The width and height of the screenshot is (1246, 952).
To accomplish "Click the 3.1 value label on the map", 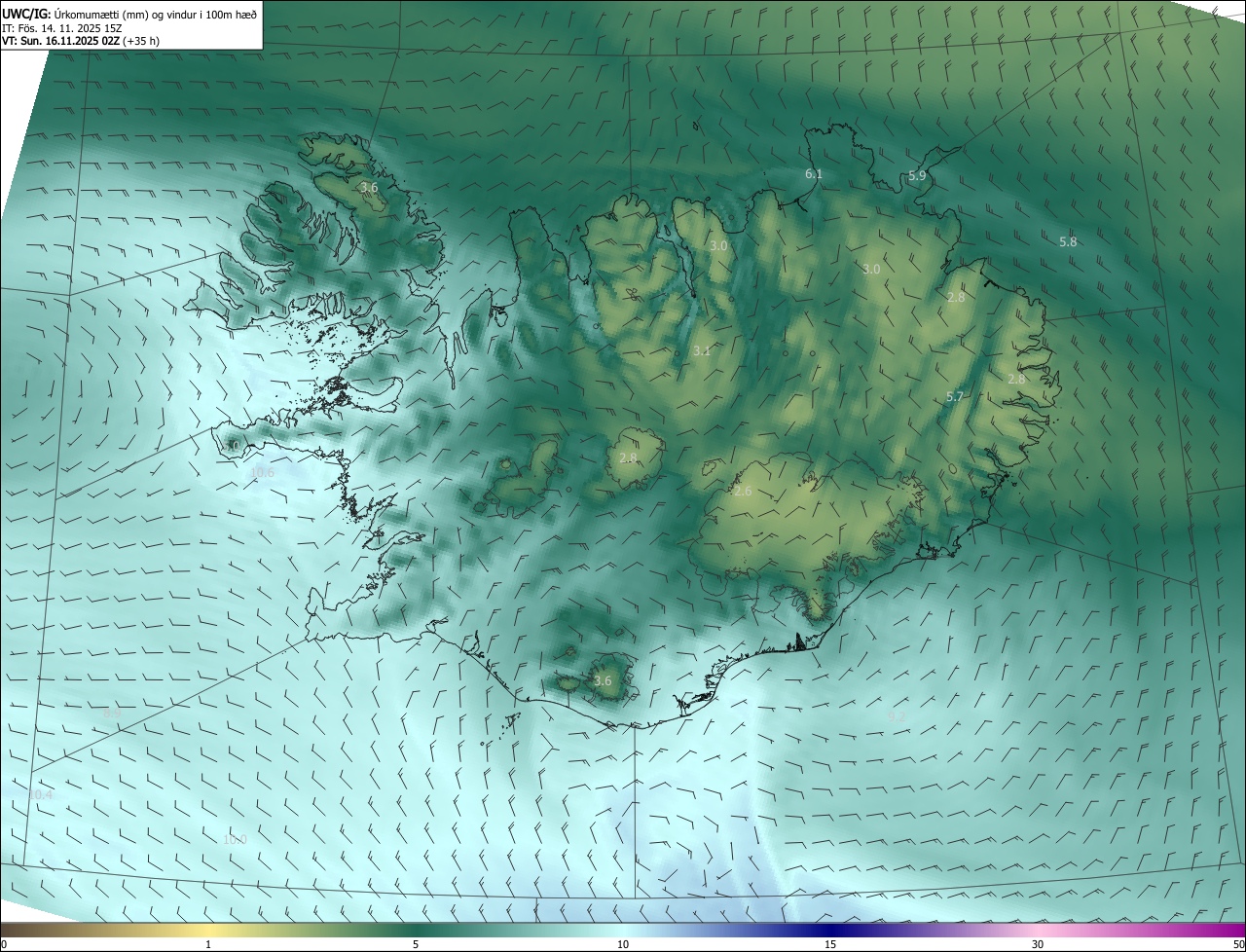I will pos(702,350).
